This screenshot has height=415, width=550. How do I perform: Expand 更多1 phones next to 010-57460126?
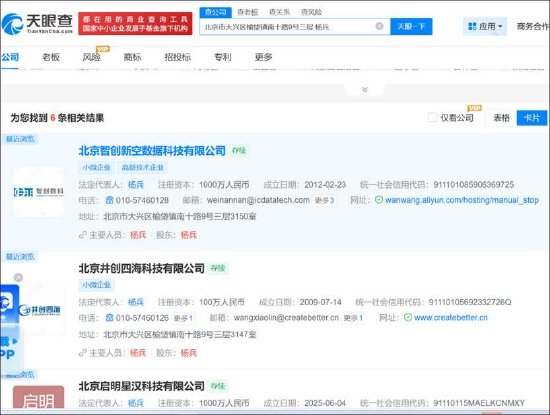[x=183, y=318]
